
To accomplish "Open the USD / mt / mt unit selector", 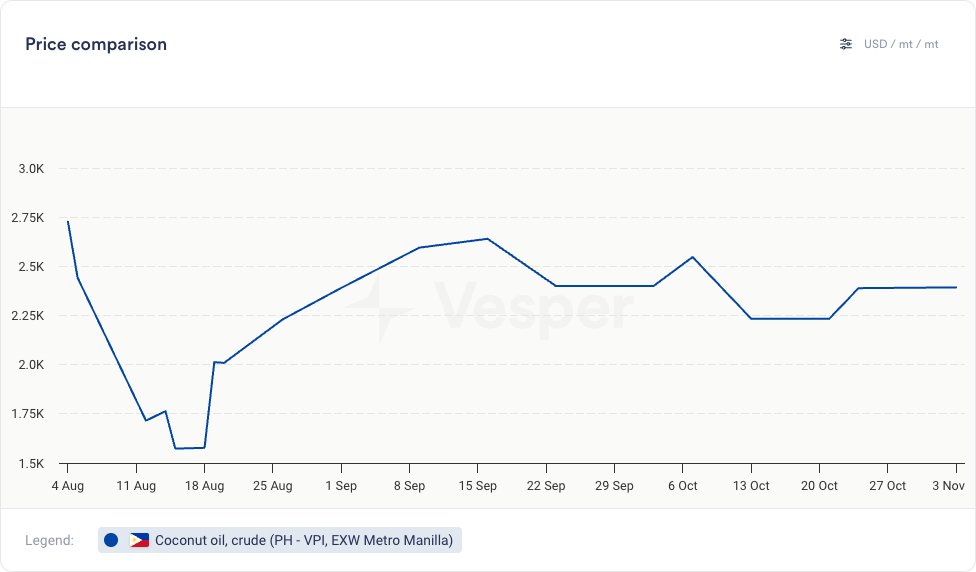I will click(x=901, y=44).
